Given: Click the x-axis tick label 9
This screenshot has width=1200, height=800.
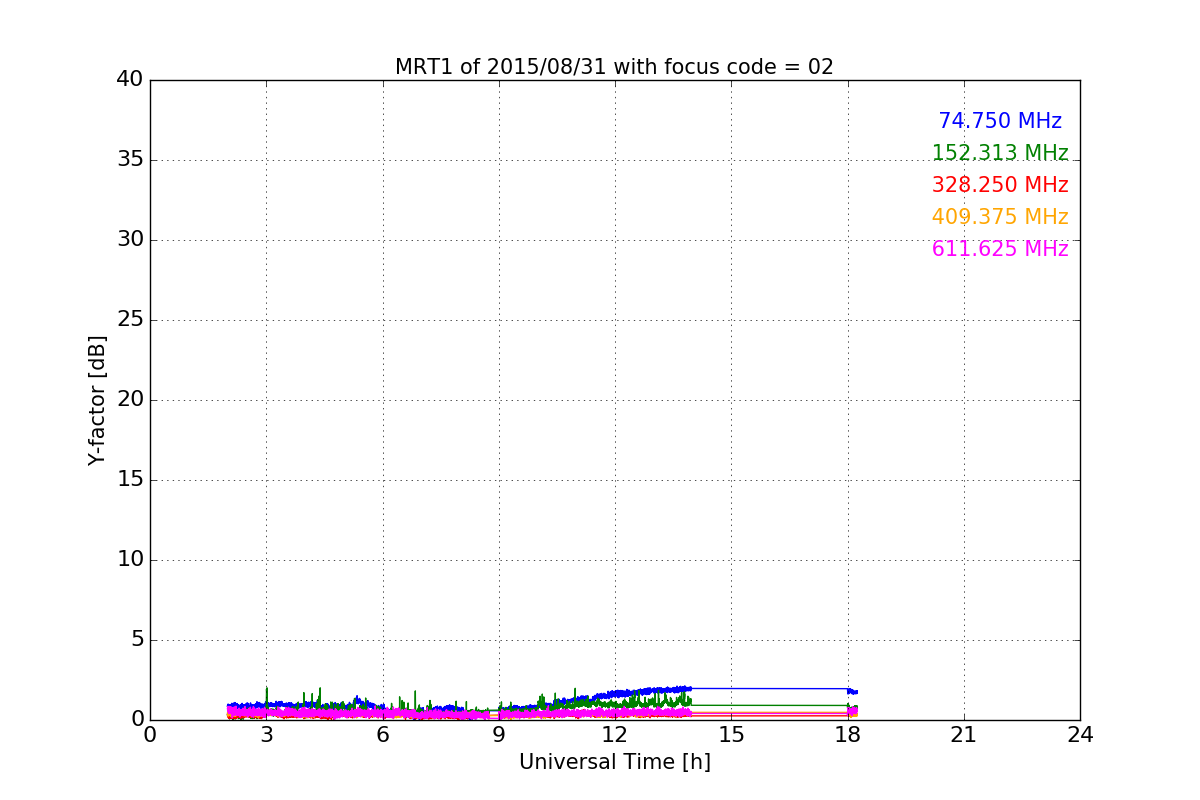Looking at the screenshot, I should (499, 735).
